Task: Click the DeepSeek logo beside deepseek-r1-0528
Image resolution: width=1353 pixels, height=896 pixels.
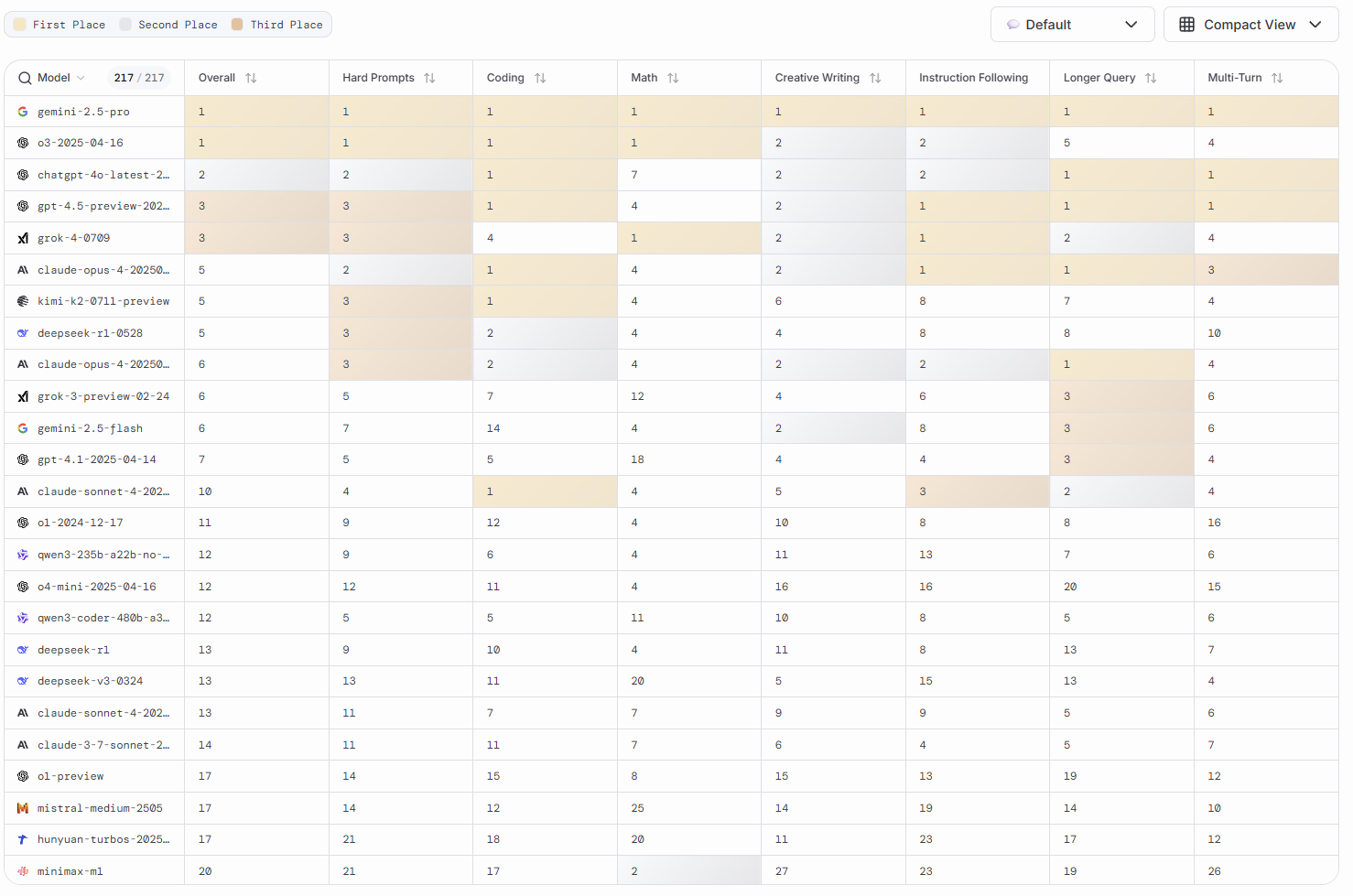Action: pyautogui.click(x=23, y=333)
